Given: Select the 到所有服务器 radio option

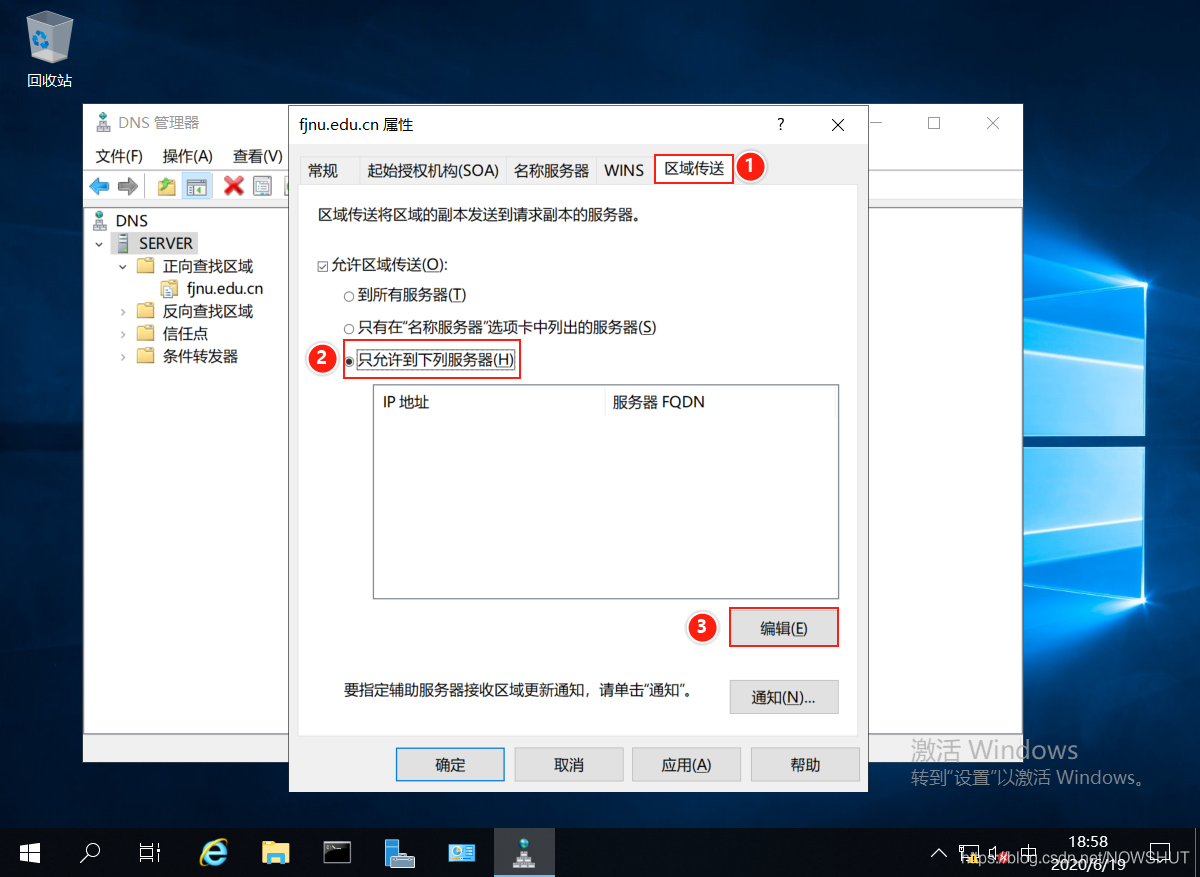Looking at the screenshot, I should (x=348, y=296).
